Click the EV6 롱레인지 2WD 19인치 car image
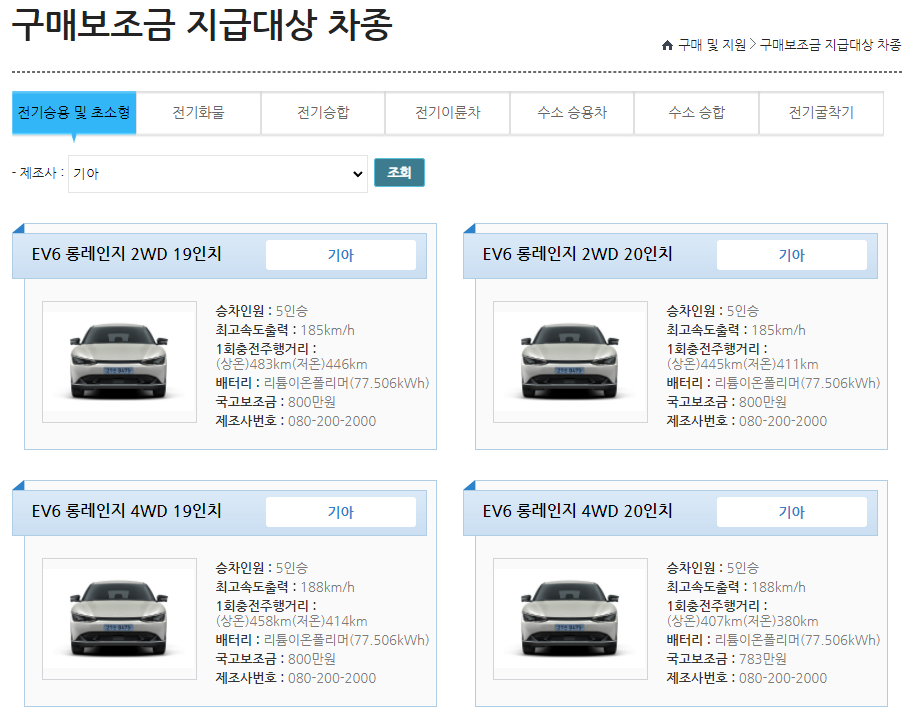This screenshot has height=710, width=922. (x=119, y=362)
